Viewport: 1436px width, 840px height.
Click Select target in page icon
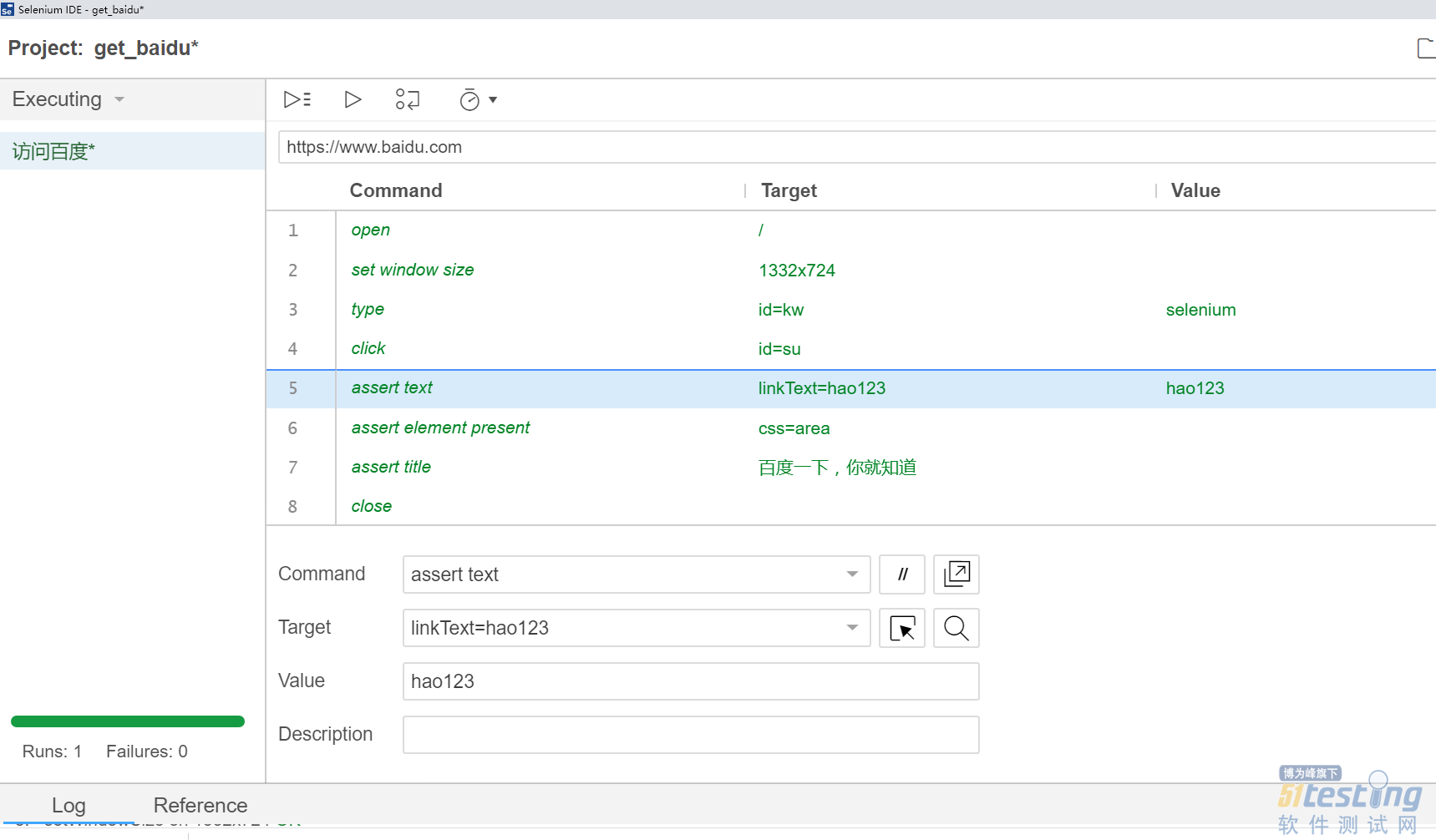tap(902, 628)
